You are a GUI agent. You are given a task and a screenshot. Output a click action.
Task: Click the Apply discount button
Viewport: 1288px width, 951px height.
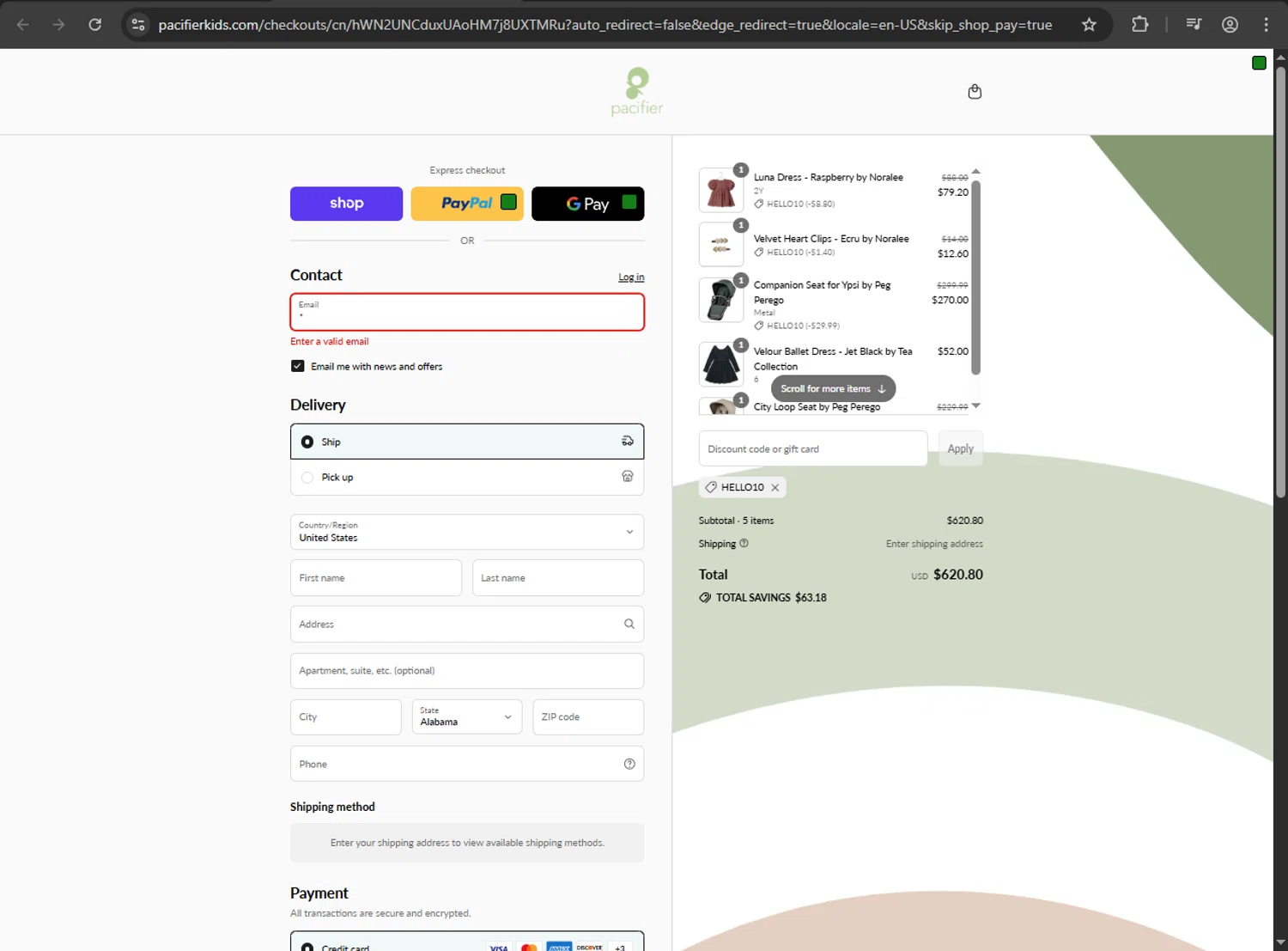coord(961,448)
